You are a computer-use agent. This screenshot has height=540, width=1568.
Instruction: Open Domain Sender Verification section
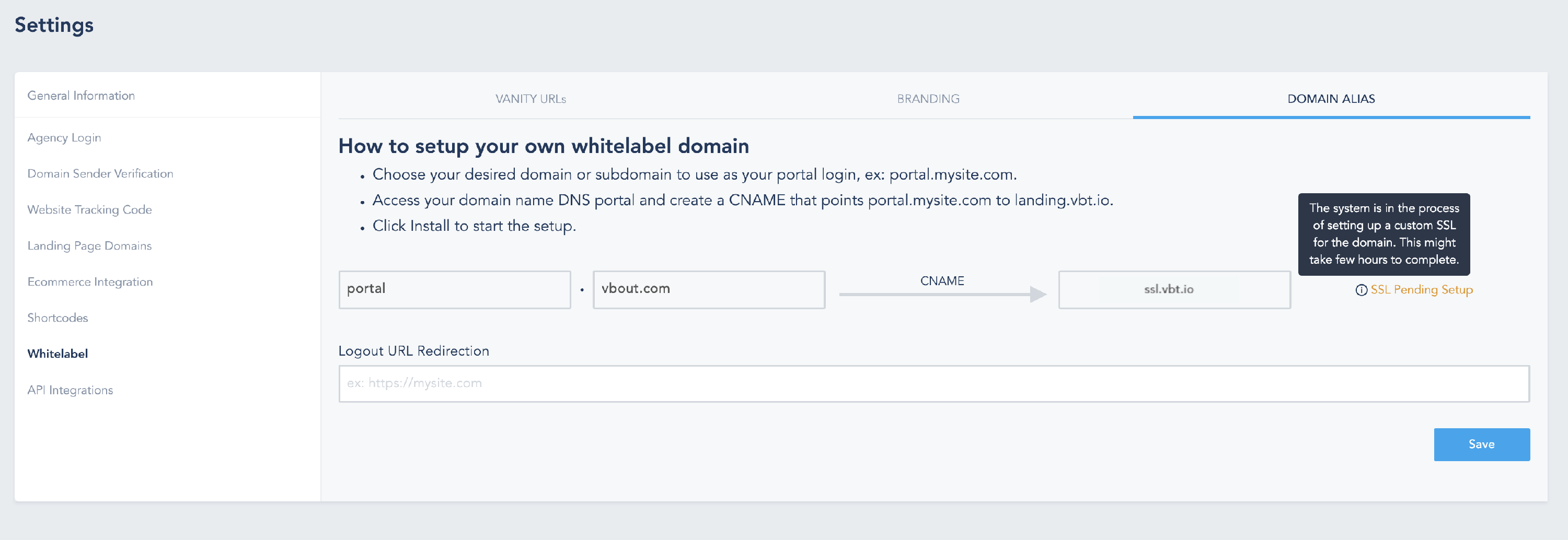pos(100,174)
